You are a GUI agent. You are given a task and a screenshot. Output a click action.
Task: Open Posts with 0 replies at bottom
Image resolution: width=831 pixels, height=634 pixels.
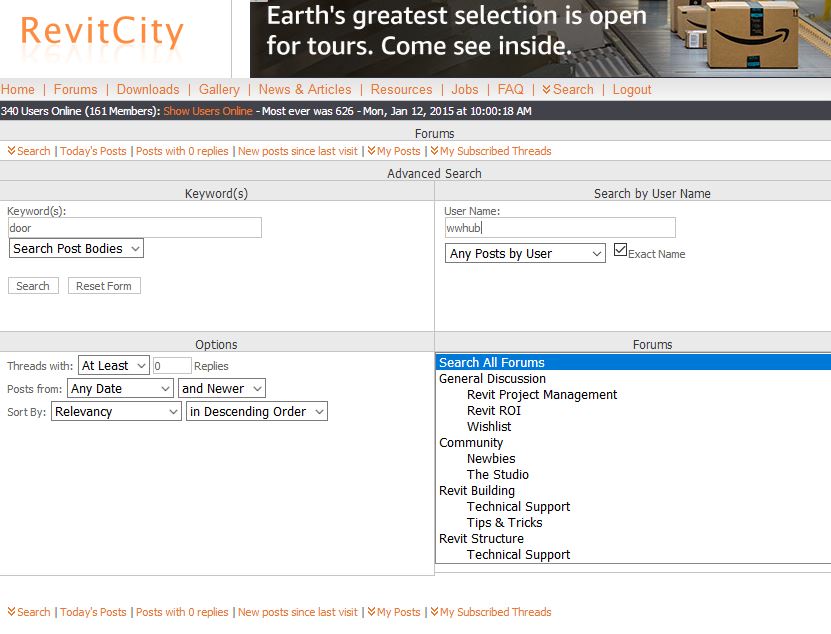click(x=182, y=612)
